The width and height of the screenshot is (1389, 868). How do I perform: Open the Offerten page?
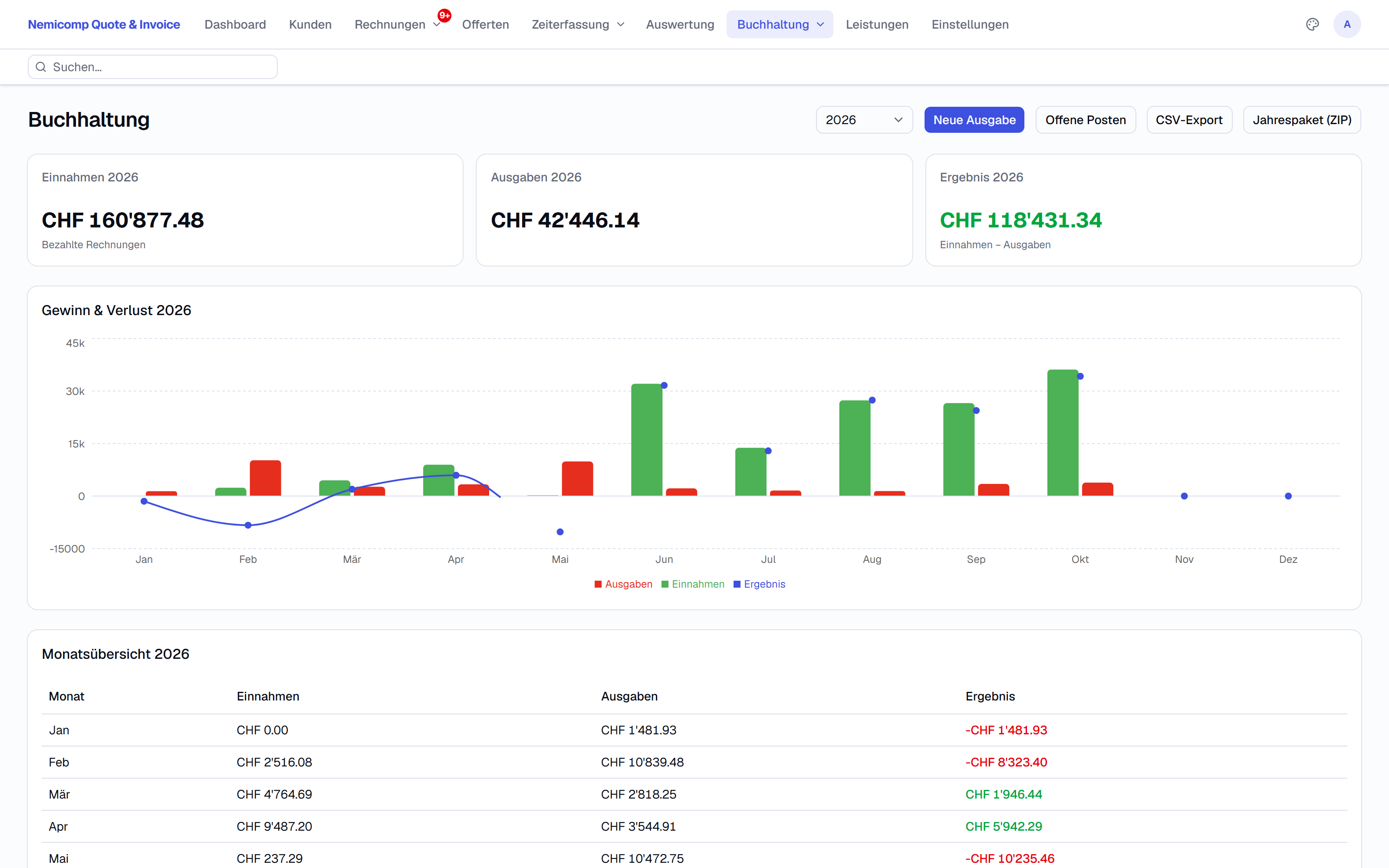[x=485, y=25]
